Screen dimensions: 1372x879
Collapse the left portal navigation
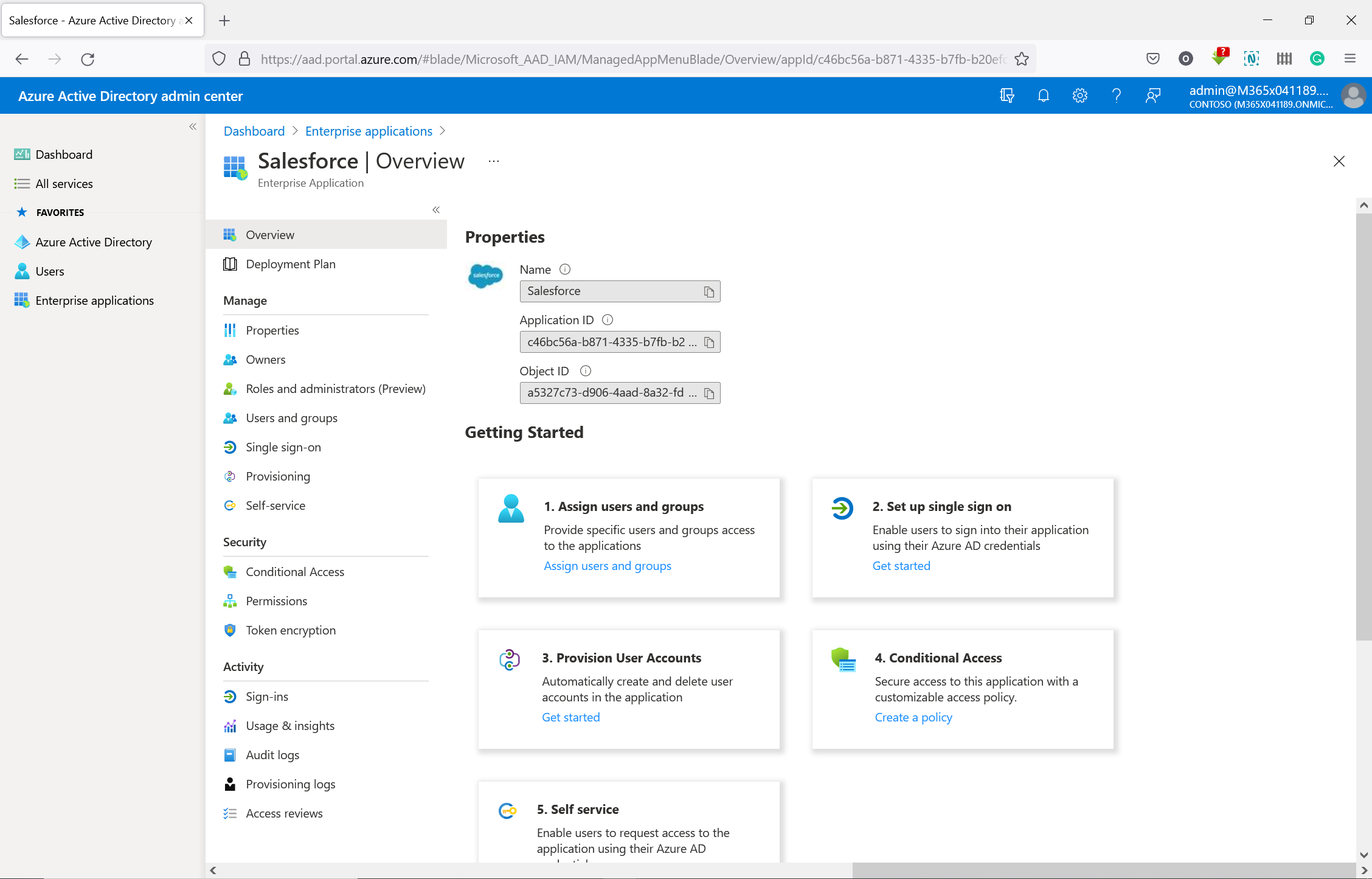tap(193, 127)
